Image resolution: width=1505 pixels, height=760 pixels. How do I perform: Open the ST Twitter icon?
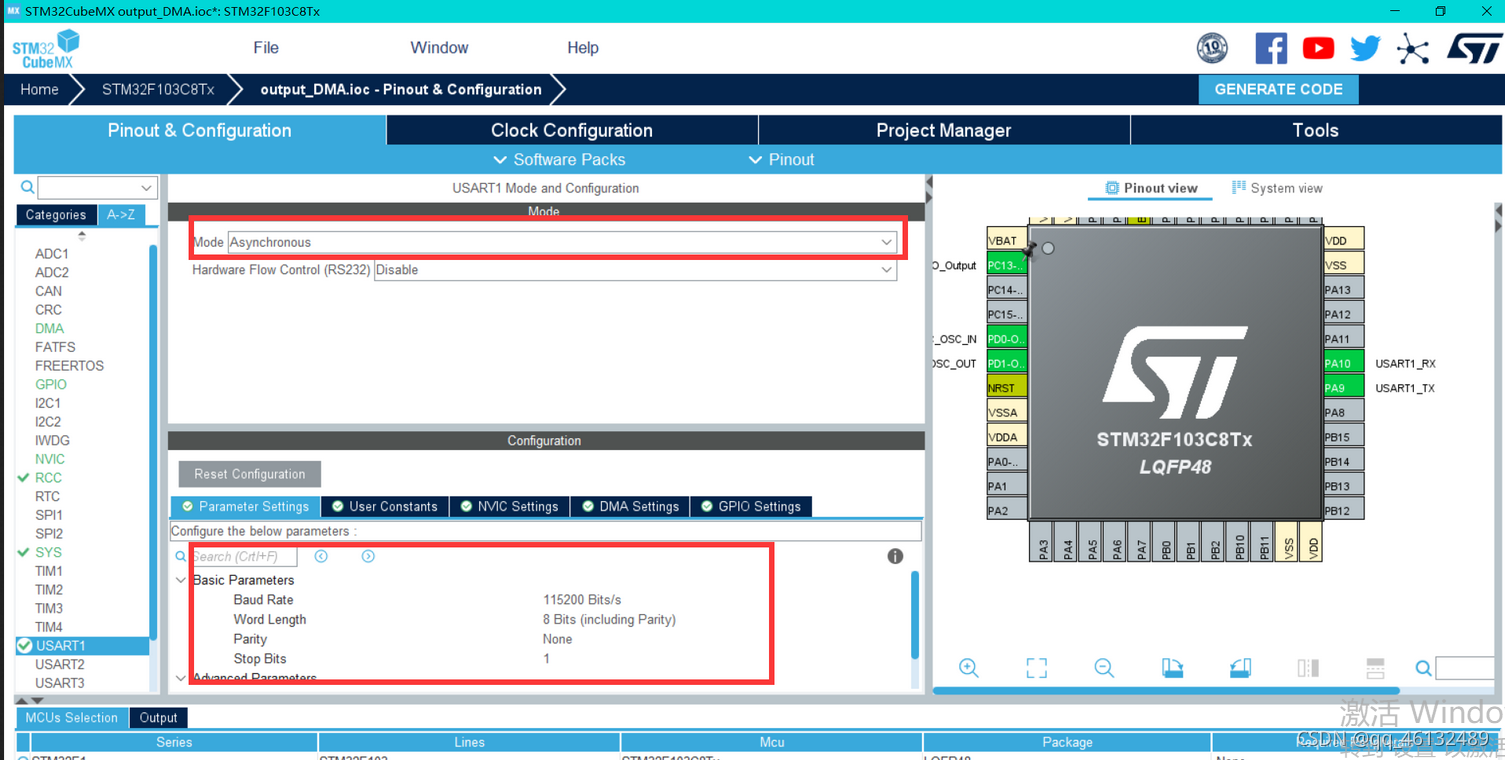coord(1365,48)
